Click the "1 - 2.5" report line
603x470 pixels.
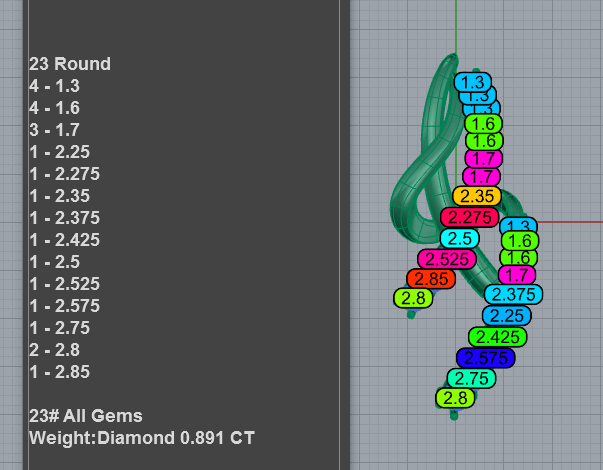point(54,262)
